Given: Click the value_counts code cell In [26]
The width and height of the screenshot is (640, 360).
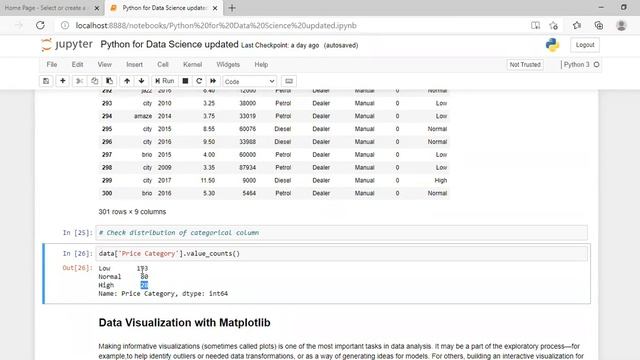Looking at the screenshot, I should point(342,253).
